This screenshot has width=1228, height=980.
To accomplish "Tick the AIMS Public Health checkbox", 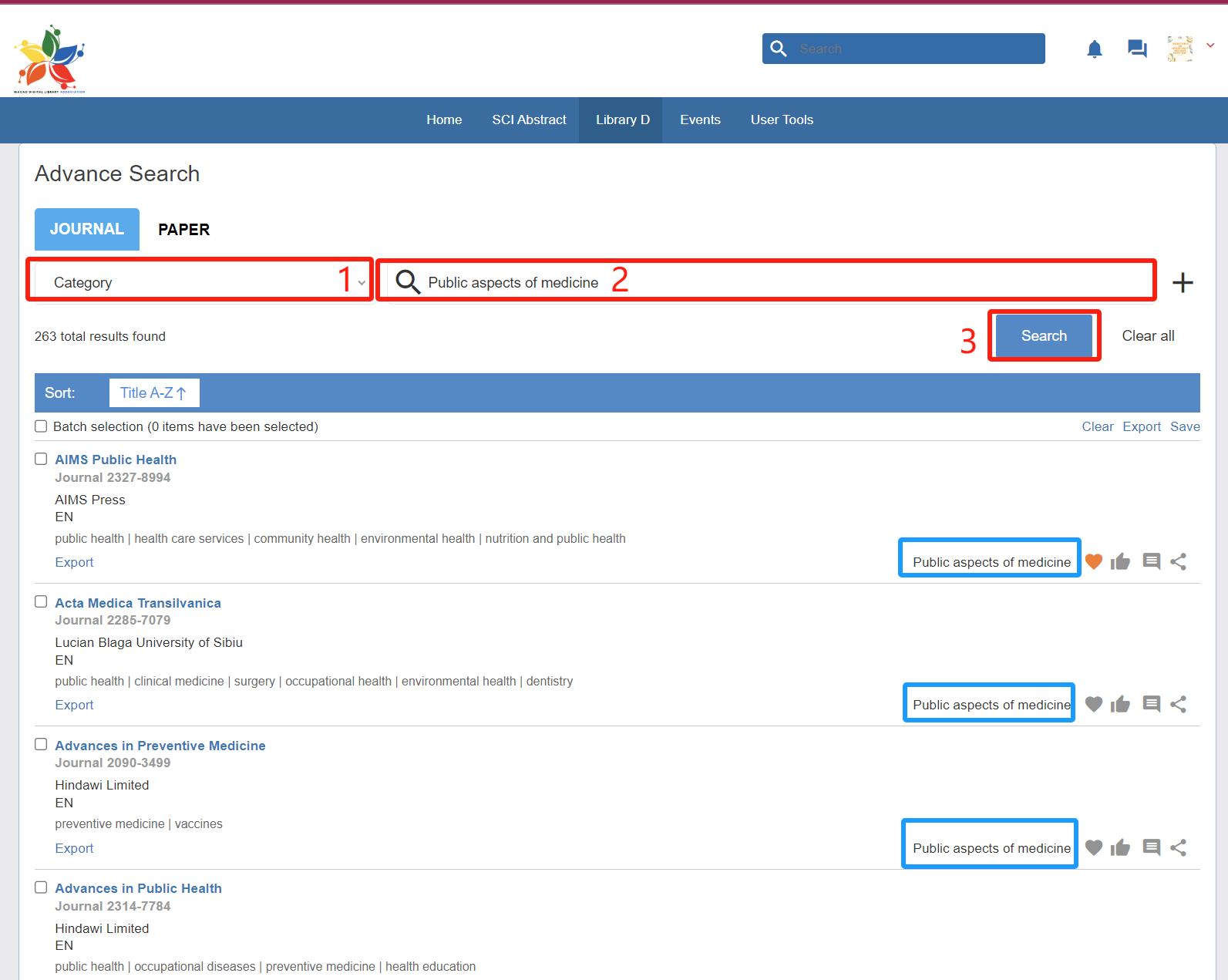I will (x=41, y=459).
